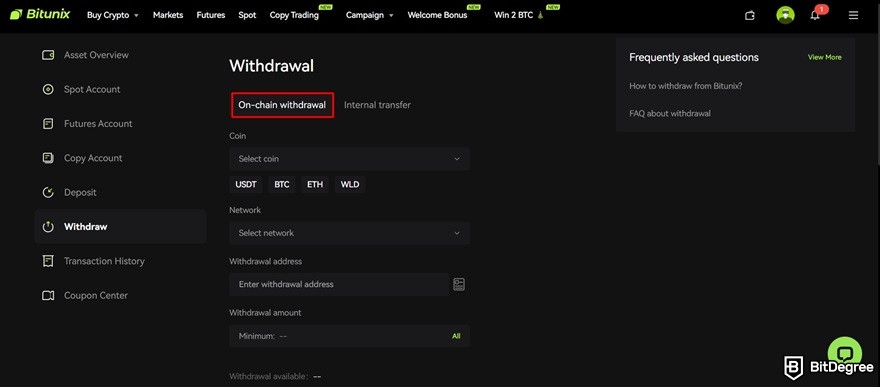Open Futures in the top navigation
Viewport: 880px width, 387px height.
(x=210, y=15)
